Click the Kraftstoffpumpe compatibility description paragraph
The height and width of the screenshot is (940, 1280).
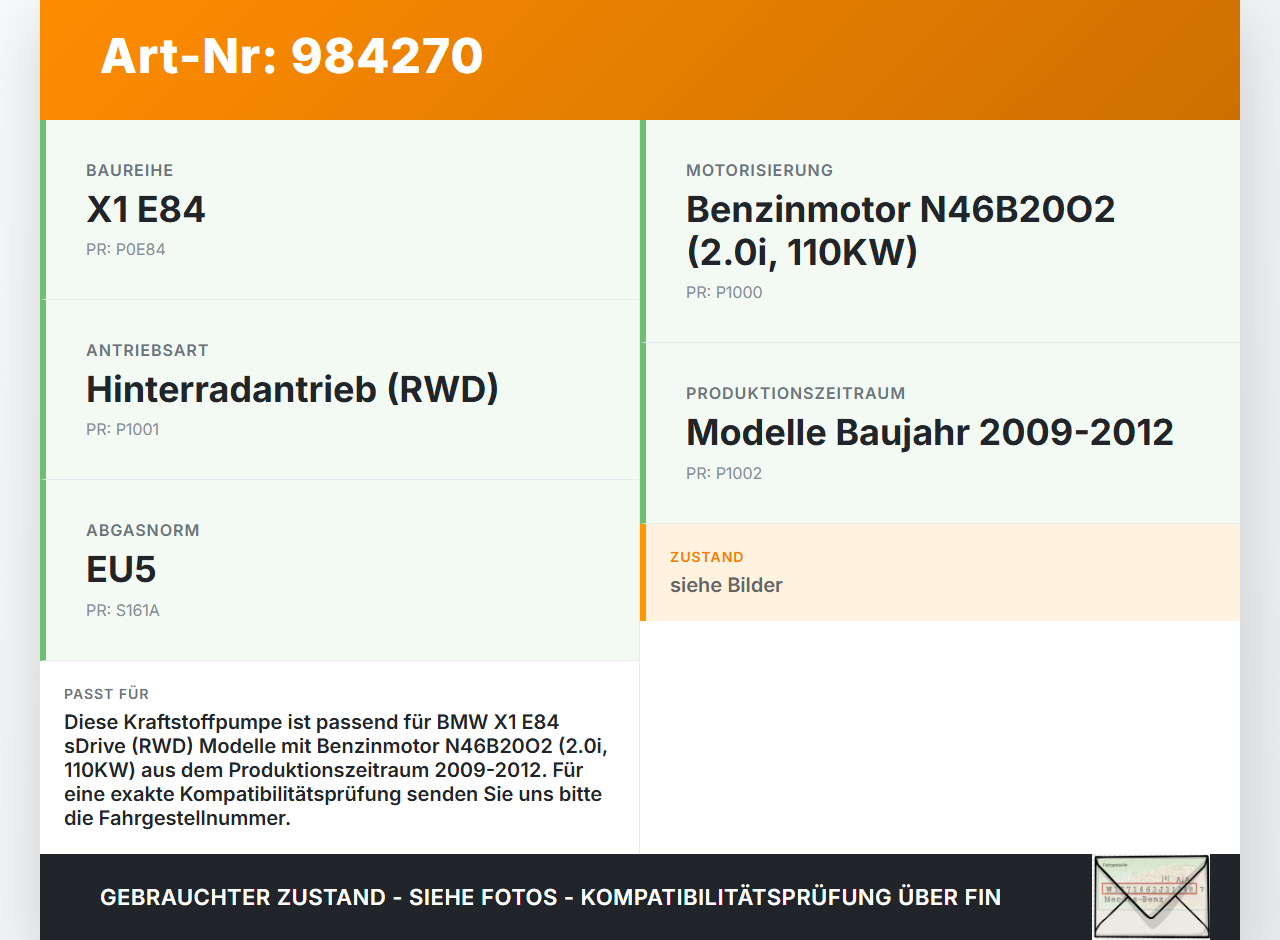(x=337, y=770)
